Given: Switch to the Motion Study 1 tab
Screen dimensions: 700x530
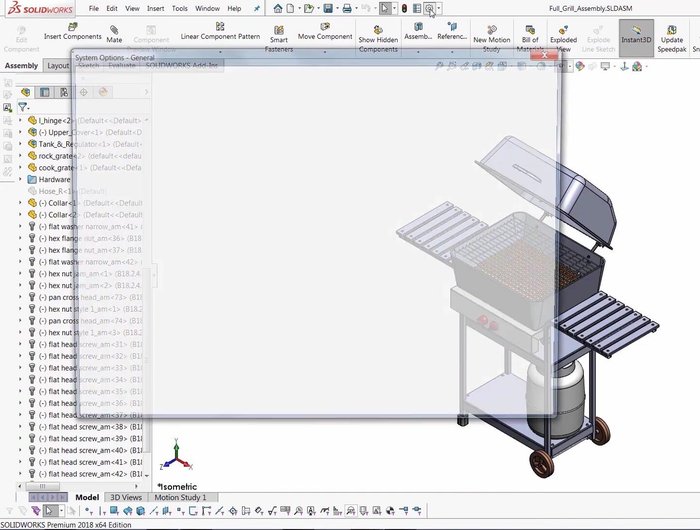Looking at the screenshot, I should click(180, 497).
